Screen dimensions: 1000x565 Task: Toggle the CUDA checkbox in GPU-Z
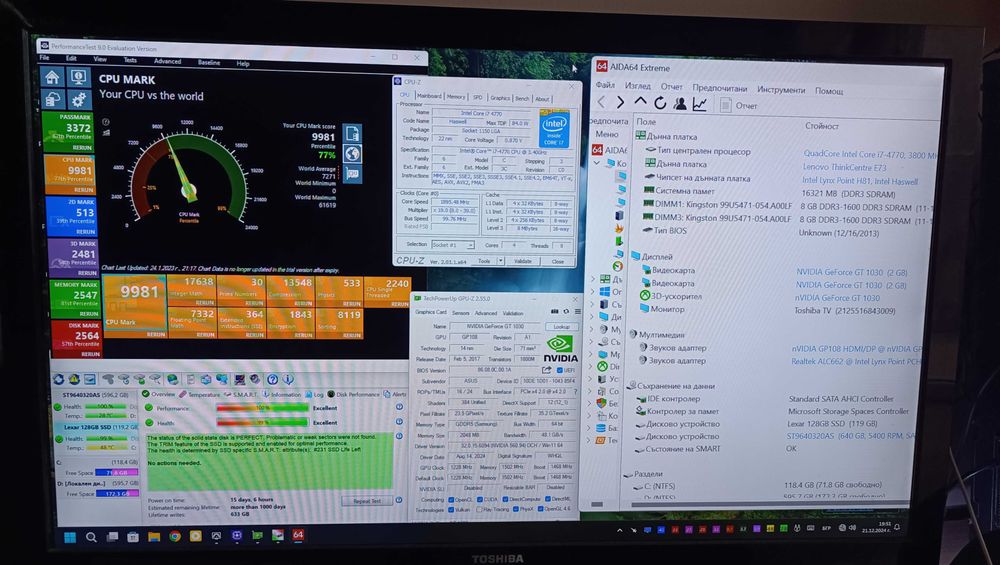(480, 499)
